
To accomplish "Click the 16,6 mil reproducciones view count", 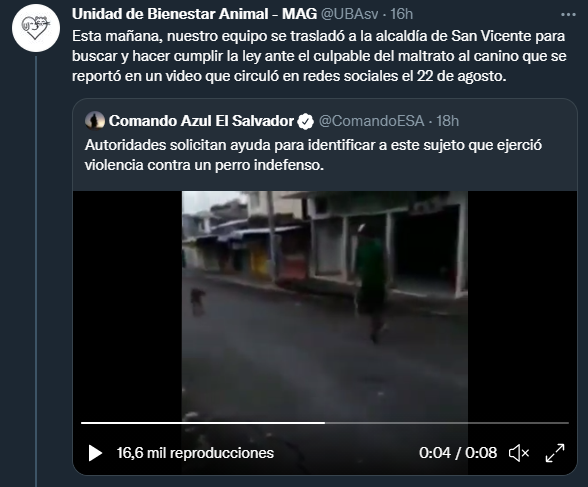I will (195, 453).
